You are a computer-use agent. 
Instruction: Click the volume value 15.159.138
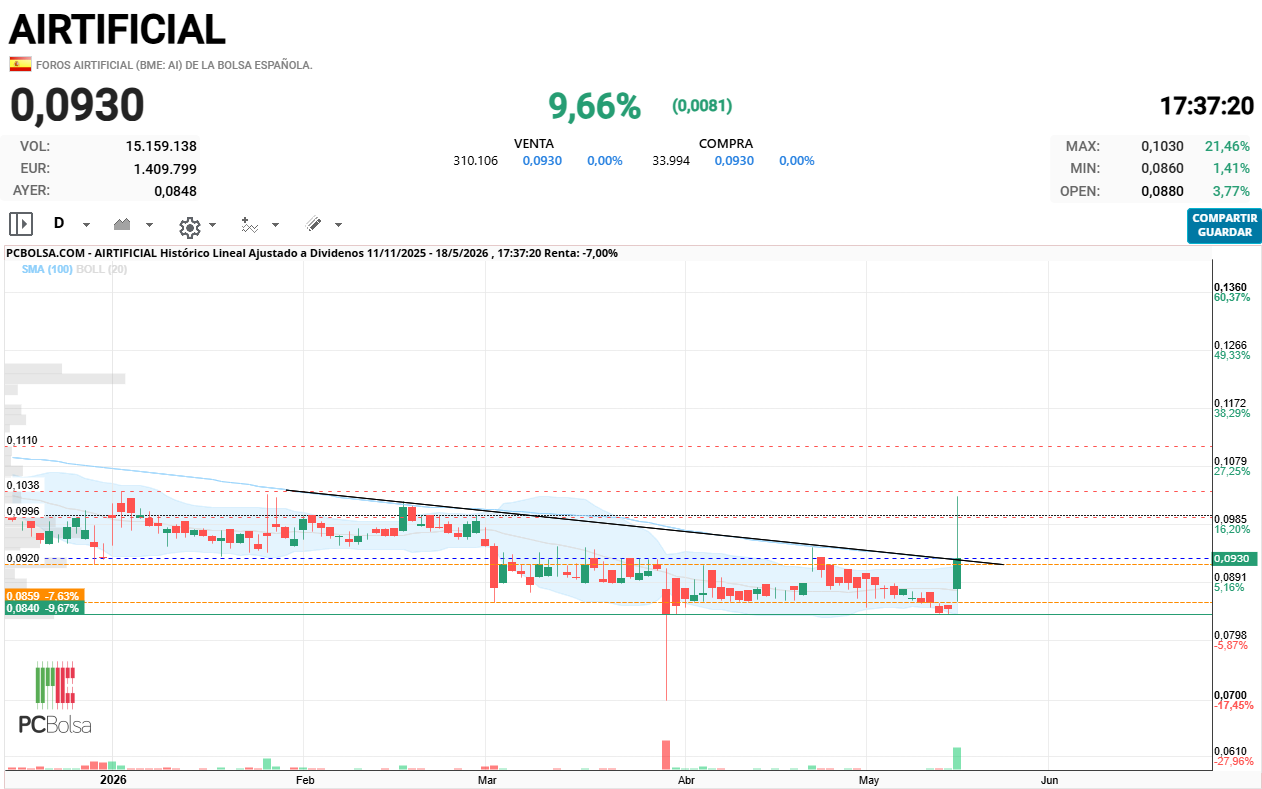161,146
